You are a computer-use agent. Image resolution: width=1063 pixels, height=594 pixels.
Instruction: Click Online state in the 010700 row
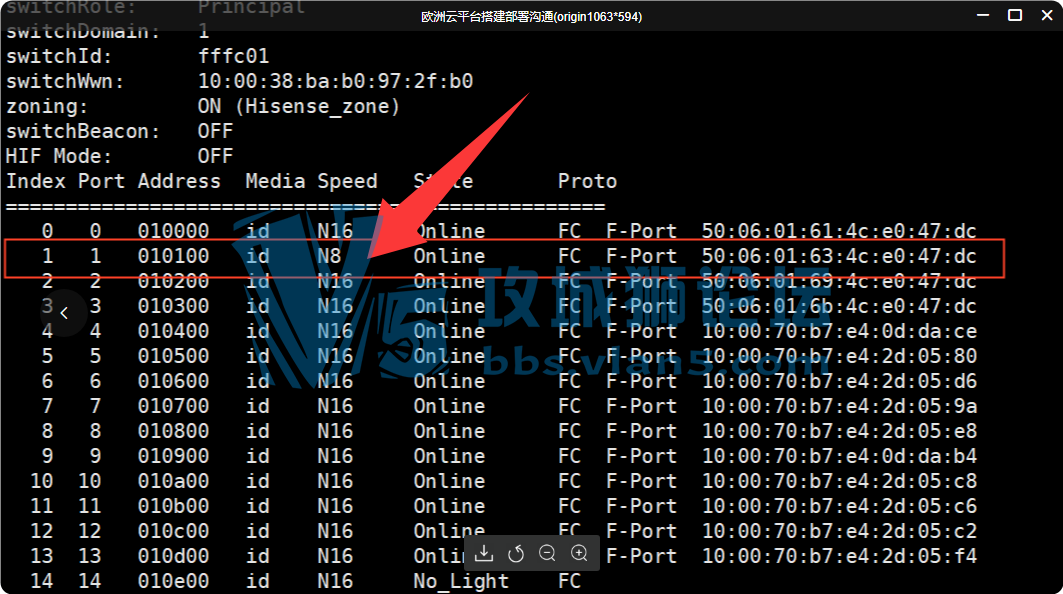tap(449, 406)
